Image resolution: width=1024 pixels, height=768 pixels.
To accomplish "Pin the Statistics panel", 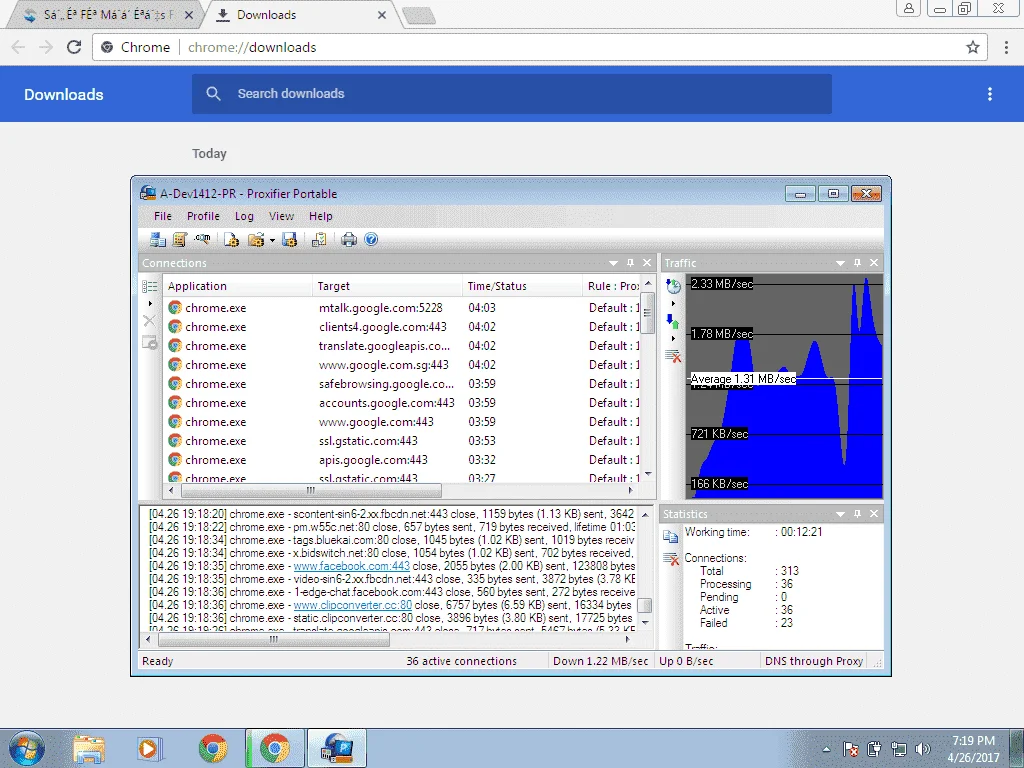I will point(857,513).
